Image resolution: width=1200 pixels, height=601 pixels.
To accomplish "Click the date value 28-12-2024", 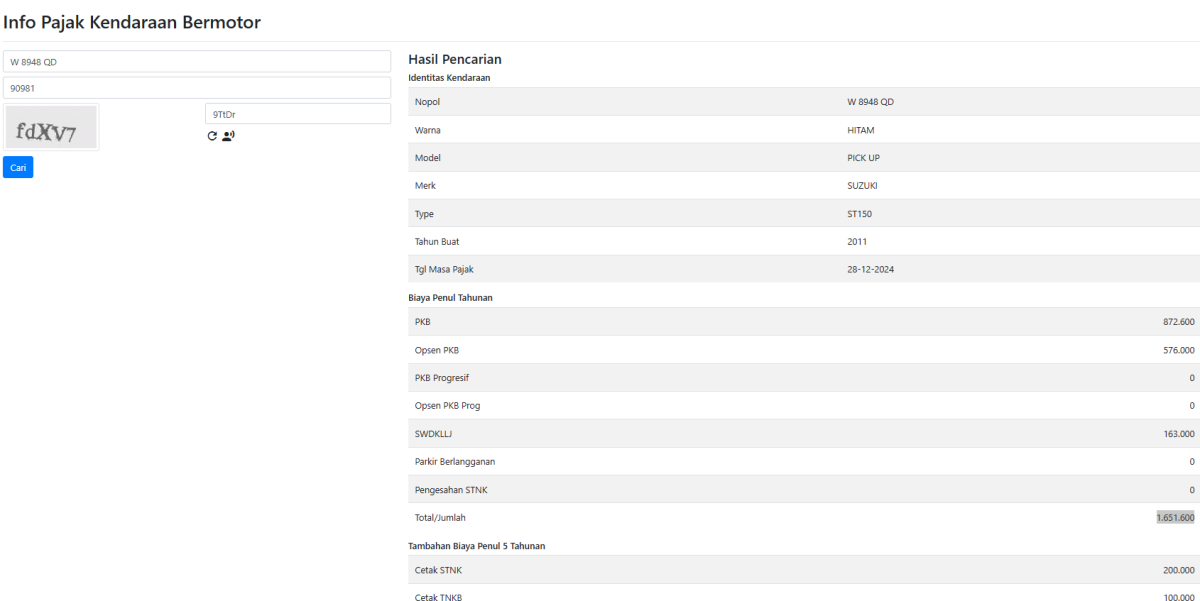I will (x=870, y=270).
